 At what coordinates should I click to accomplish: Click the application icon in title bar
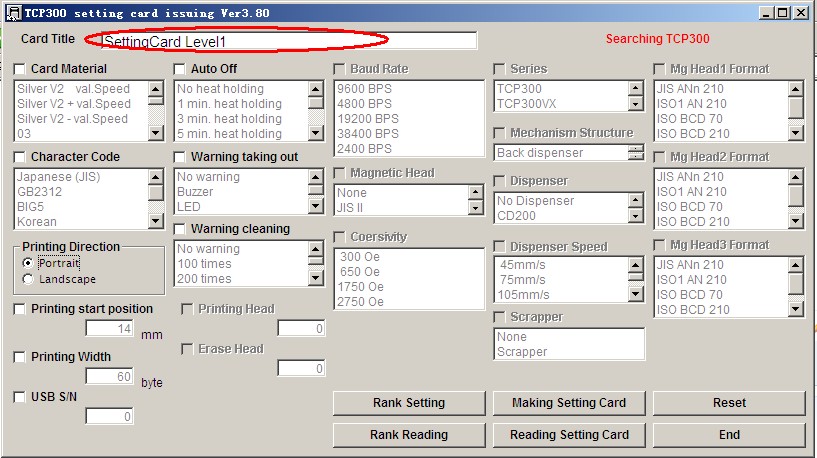pyautogui.click(x=13, y=13)
